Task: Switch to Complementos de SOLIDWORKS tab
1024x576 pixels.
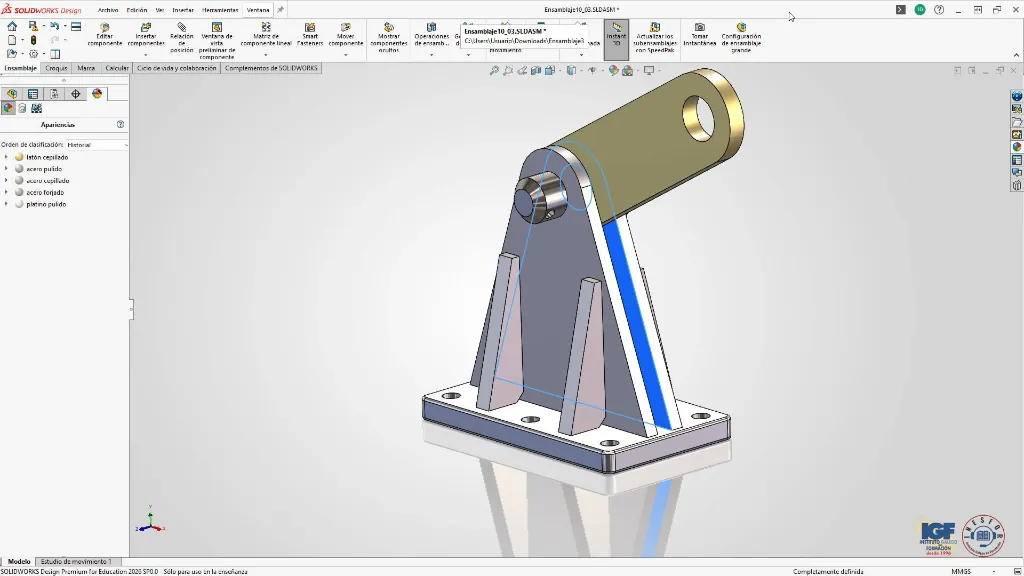Action: point(271,68)
